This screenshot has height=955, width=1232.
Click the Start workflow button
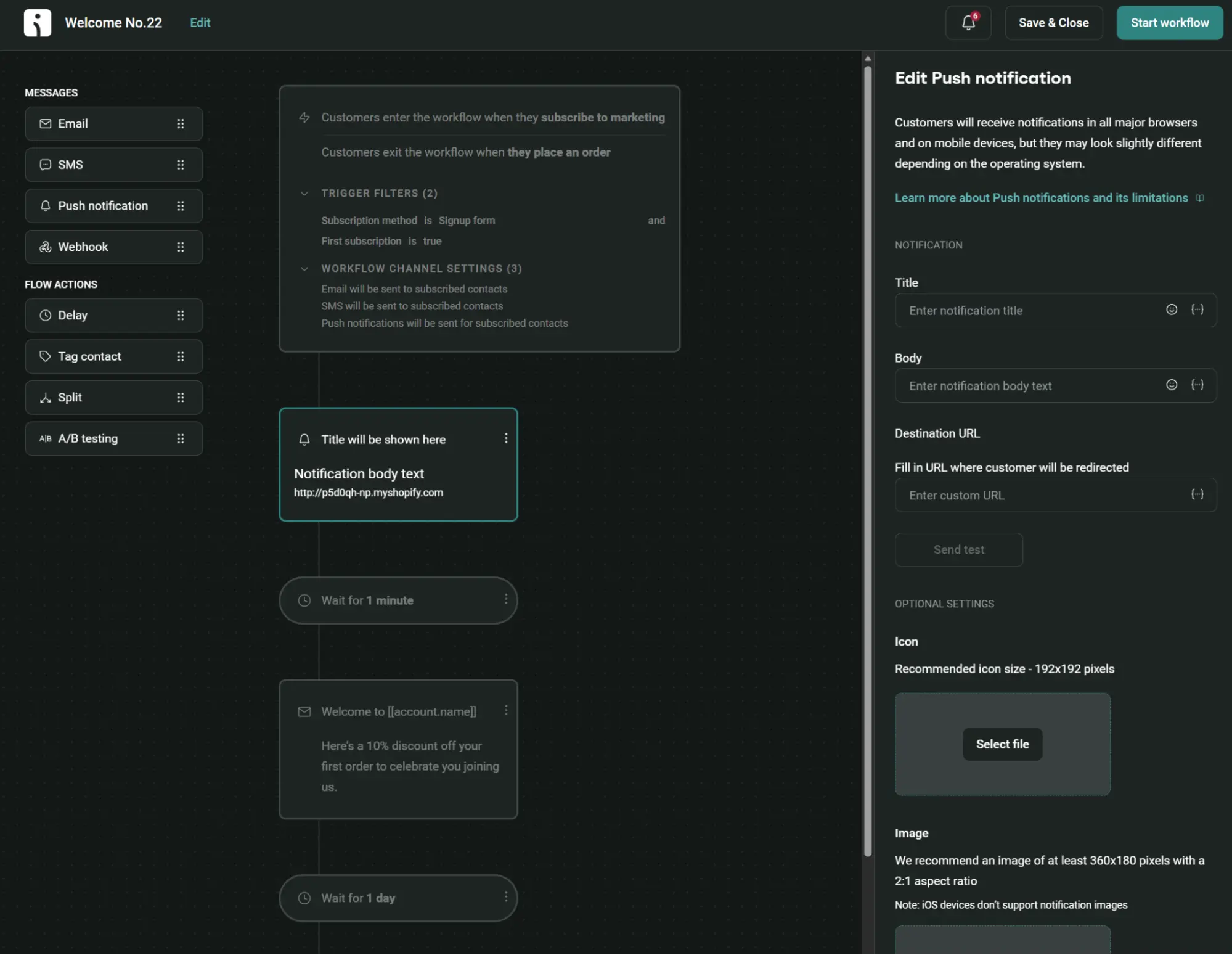1170,23
